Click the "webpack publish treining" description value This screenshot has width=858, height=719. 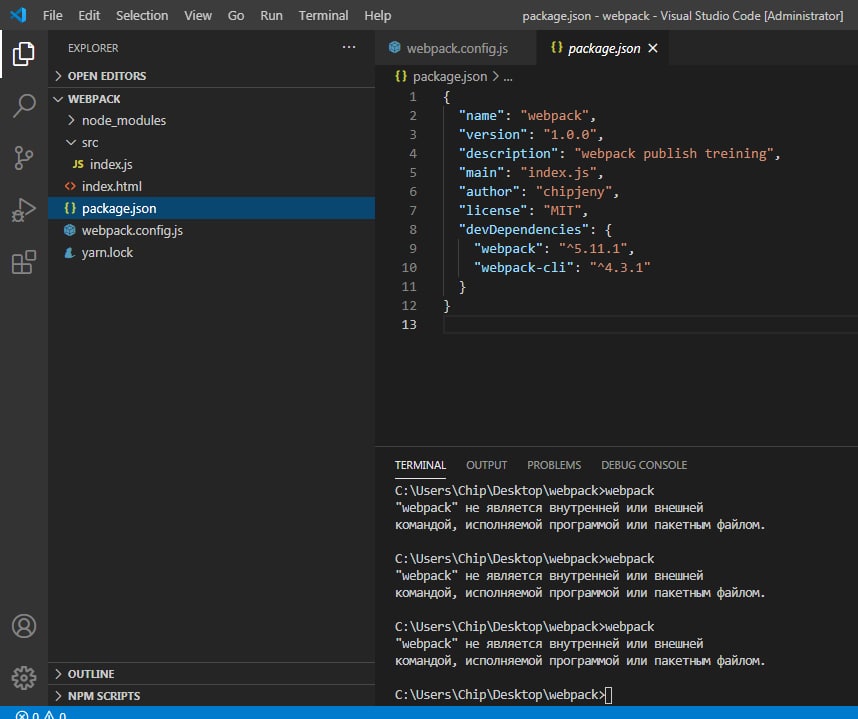point(674,153)
